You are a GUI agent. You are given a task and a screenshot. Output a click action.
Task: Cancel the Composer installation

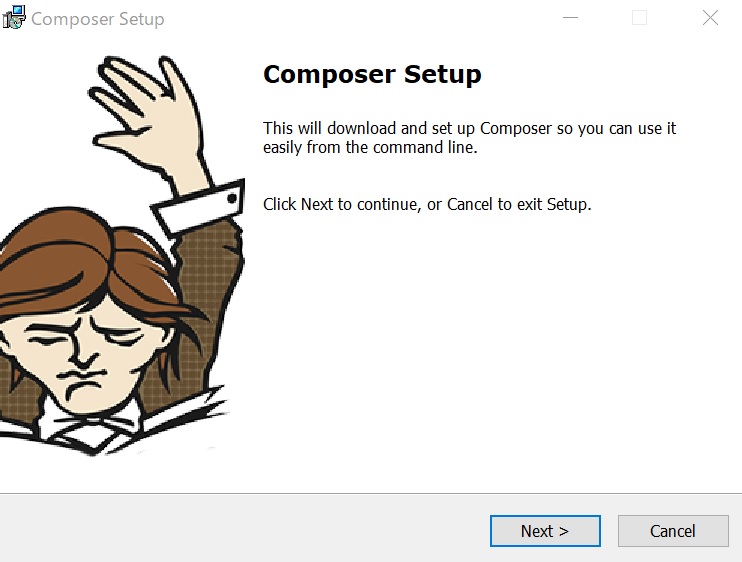point(673,531)
